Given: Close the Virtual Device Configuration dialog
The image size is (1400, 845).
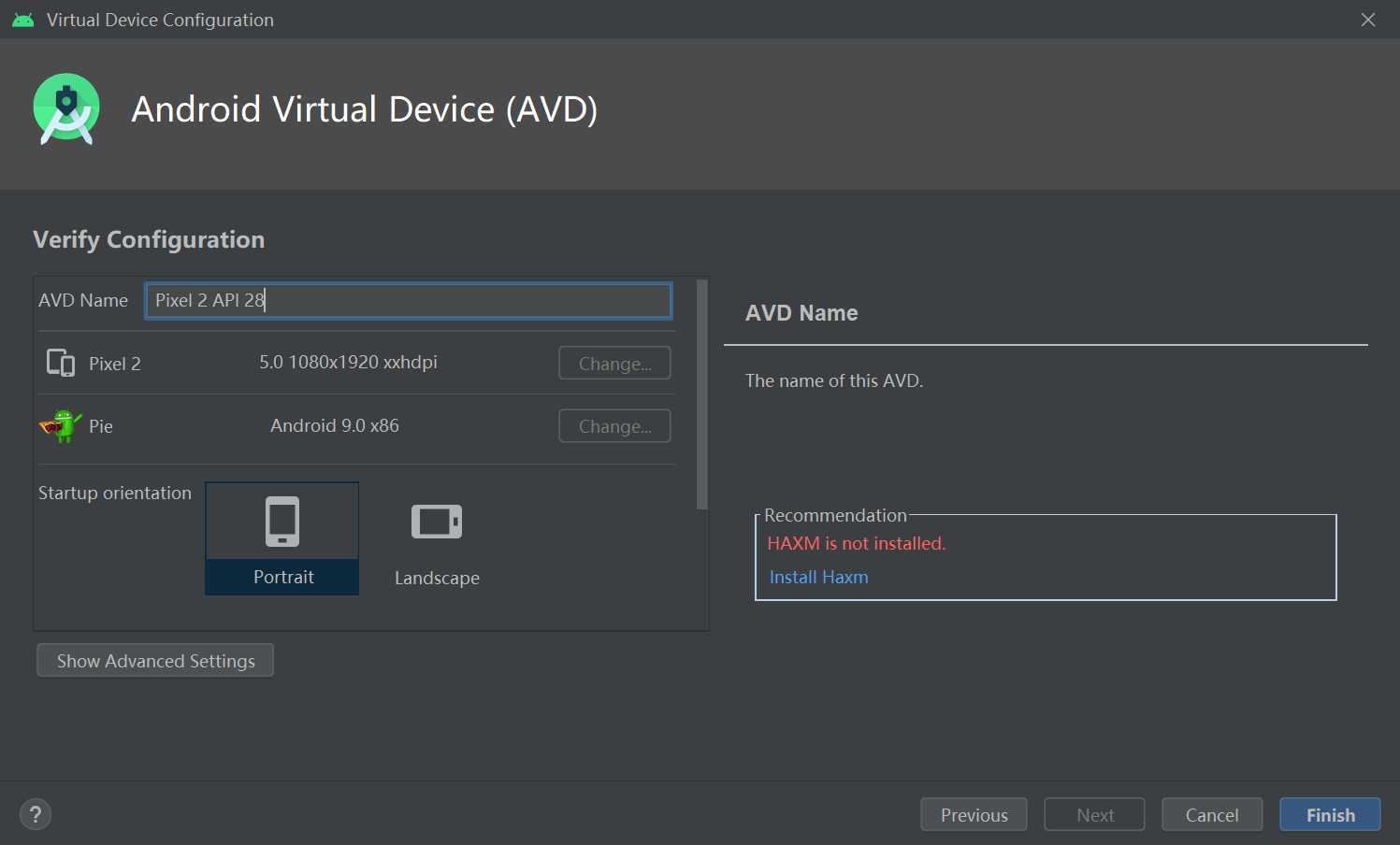Looking at the screenshot, I should 1368,20.
